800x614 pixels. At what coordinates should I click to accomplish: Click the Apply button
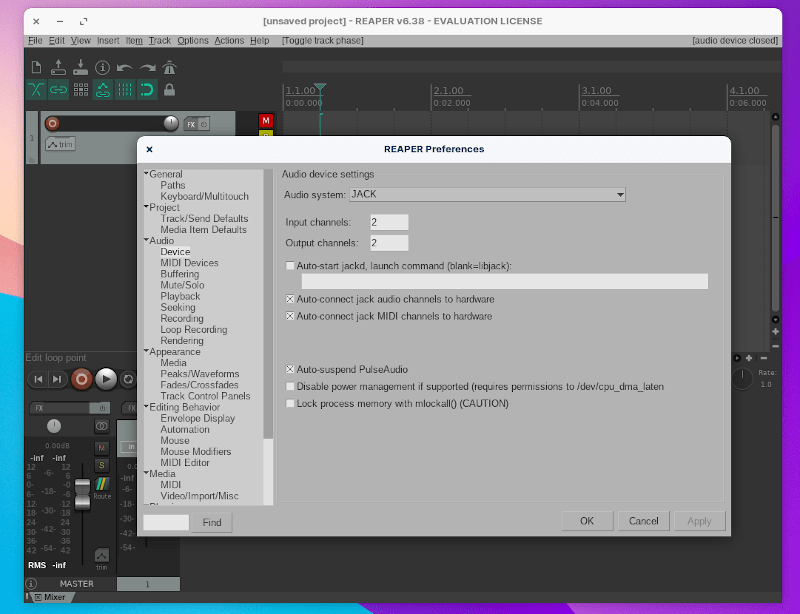[x=699, y=521]
